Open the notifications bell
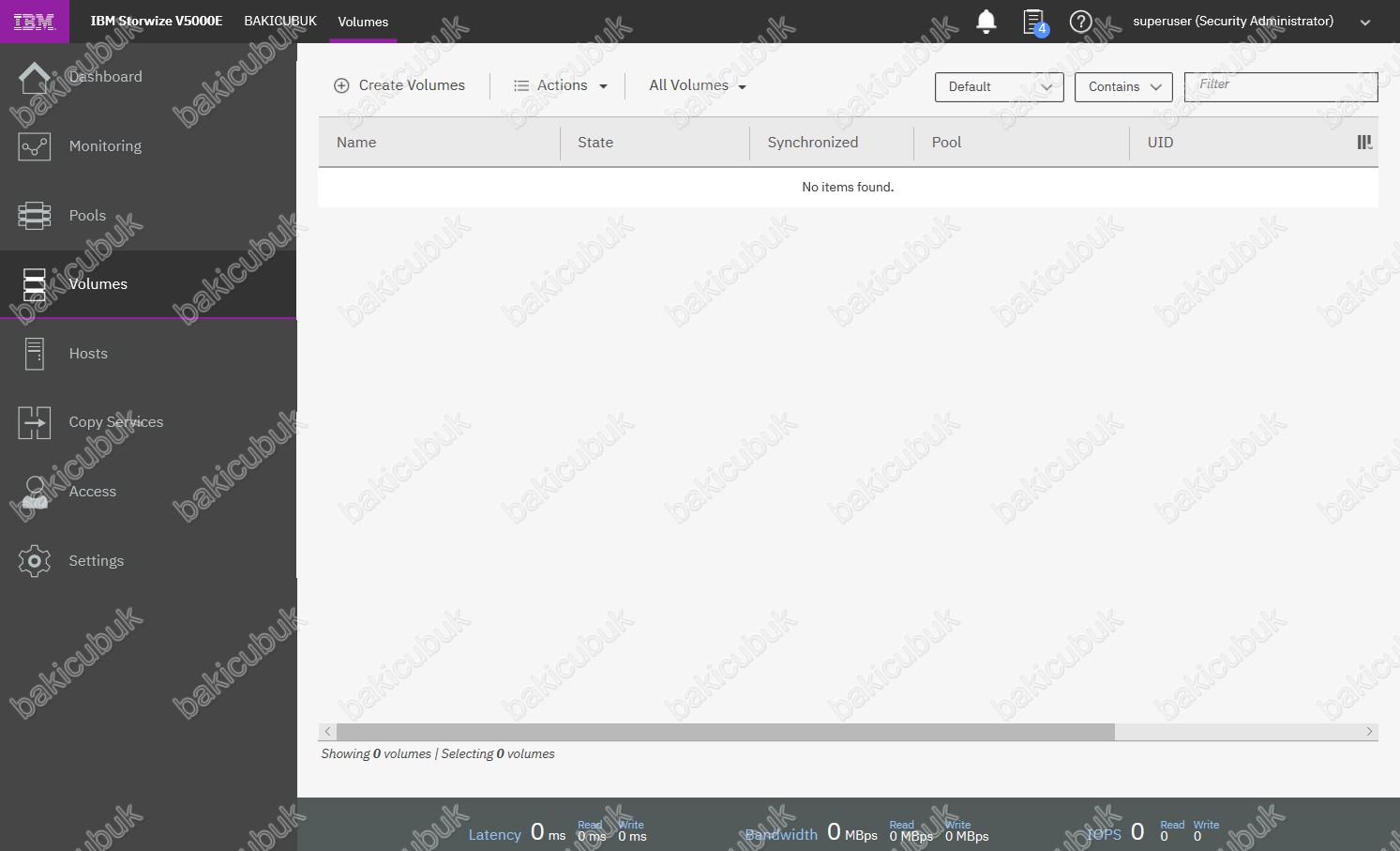 (x=986, y=21)
